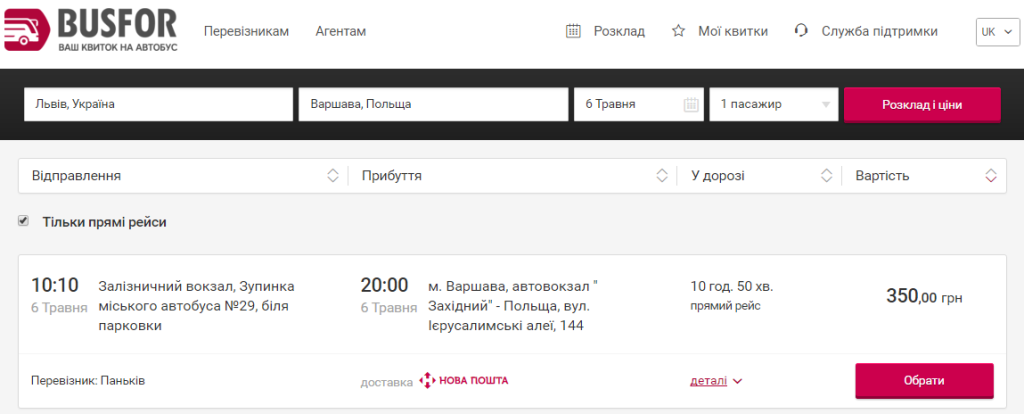This screenshot has height=414, width=1024.
Task: Click the Обрати button for 10:10 trip
Action: click(x=924, y=381)
